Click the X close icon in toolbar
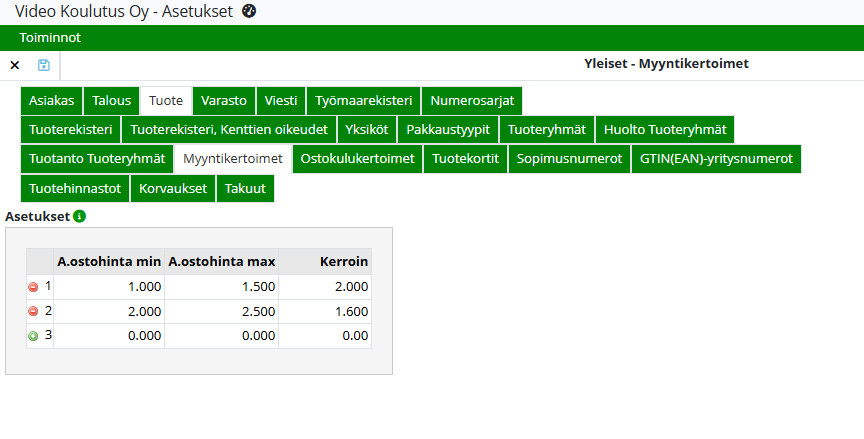This screenshot has height=439, width=864. tap(15, 65)
